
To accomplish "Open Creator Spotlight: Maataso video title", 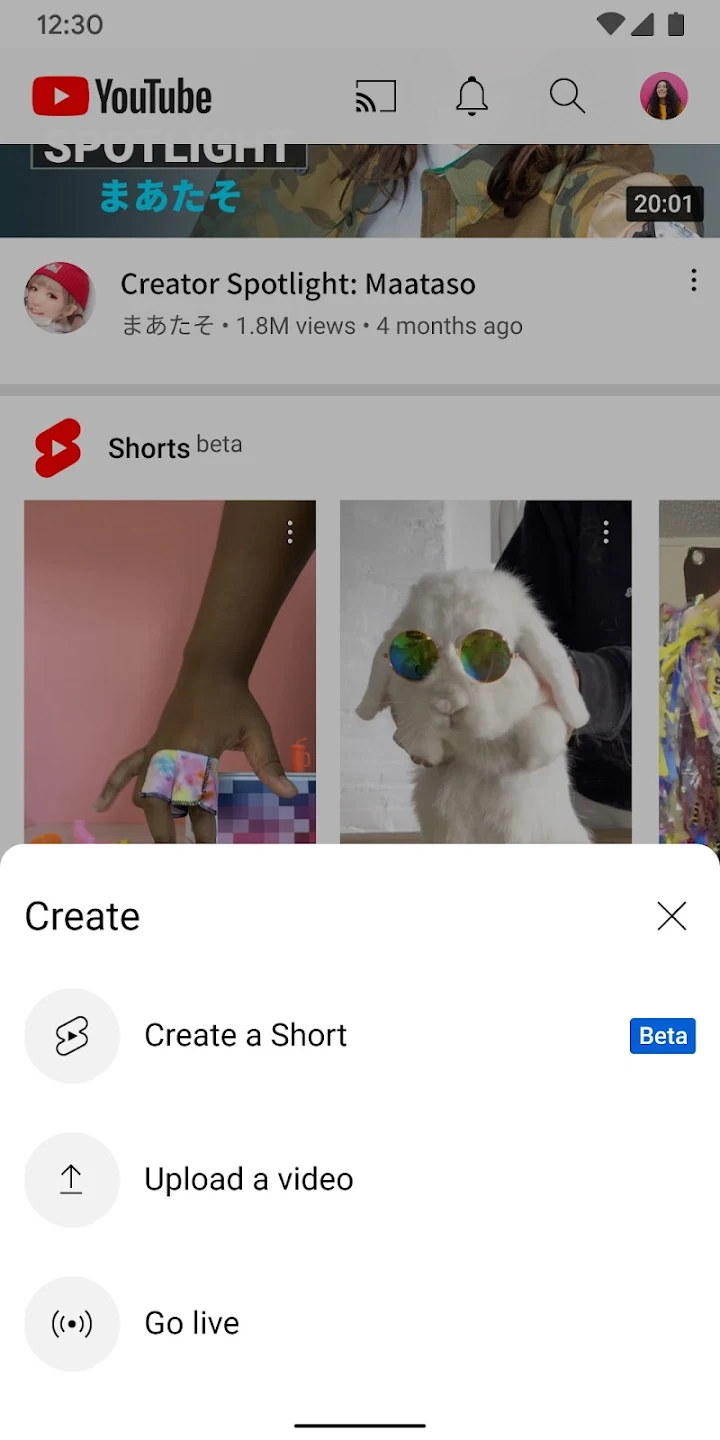I will point(298,284).
